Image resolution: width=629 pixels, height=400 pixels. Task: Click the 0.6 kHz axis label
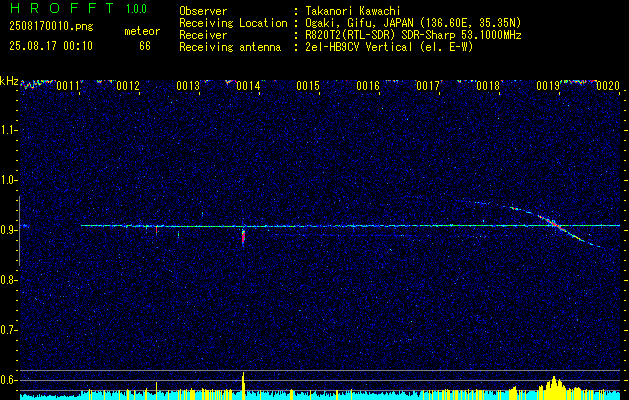[x=7, y=380]
